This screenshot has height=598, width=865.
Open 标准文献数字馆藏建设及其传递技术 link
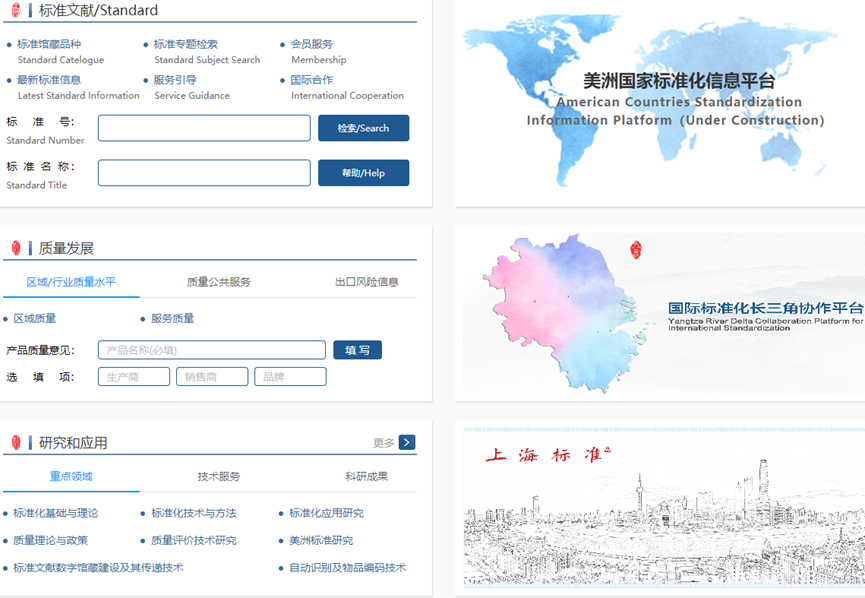click(98, 567)
